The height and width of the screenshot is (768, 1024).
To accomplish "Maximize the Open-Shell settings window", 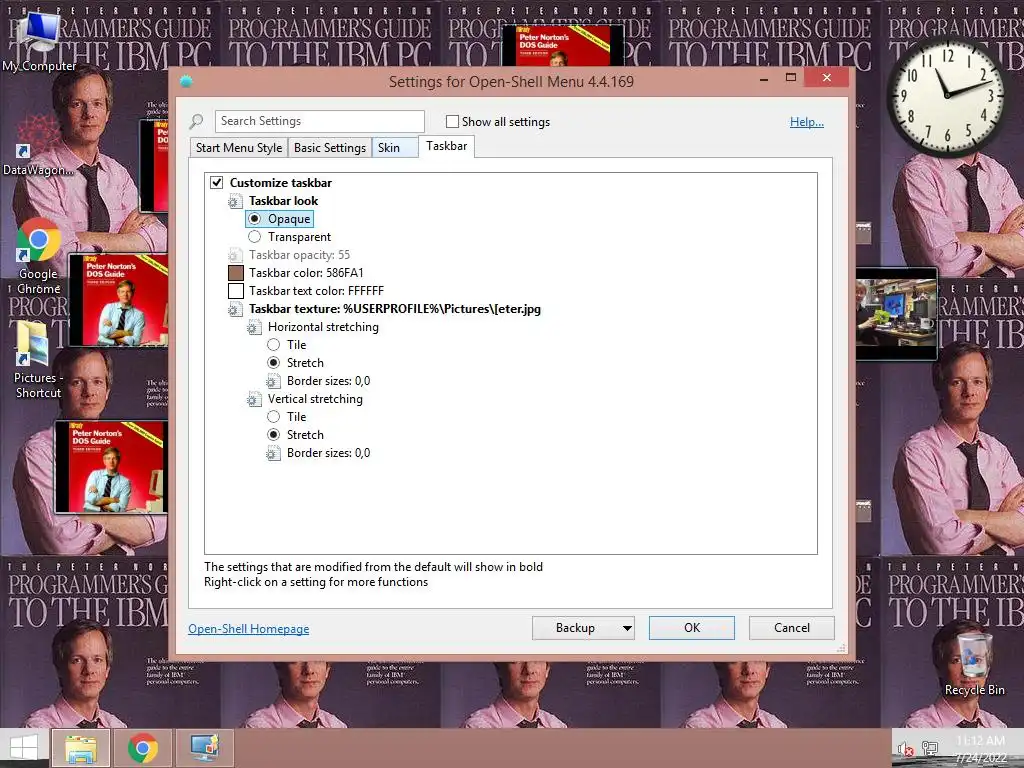I will tap(791, 78).
